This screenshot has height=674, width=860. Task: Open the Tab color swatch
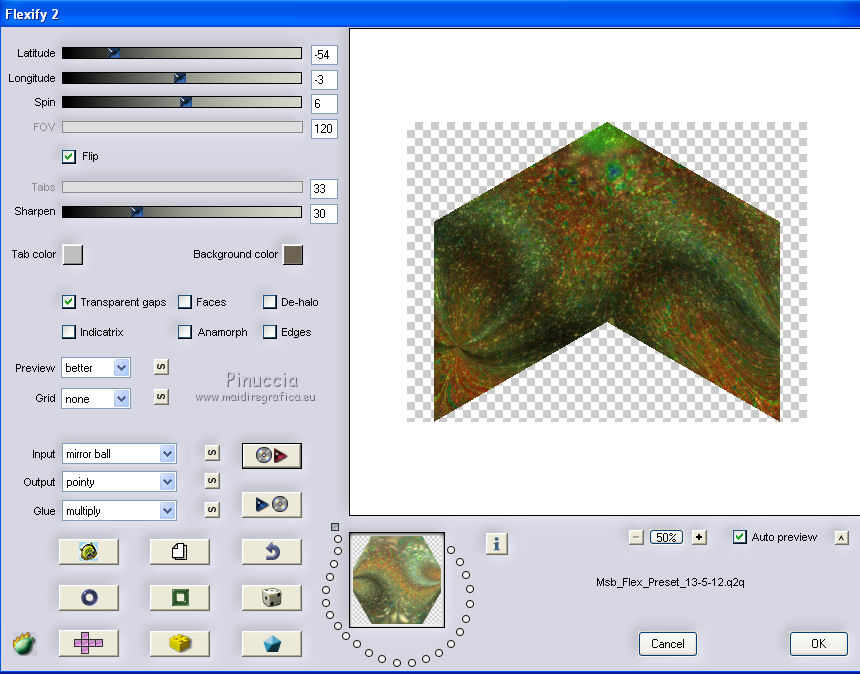73,254
